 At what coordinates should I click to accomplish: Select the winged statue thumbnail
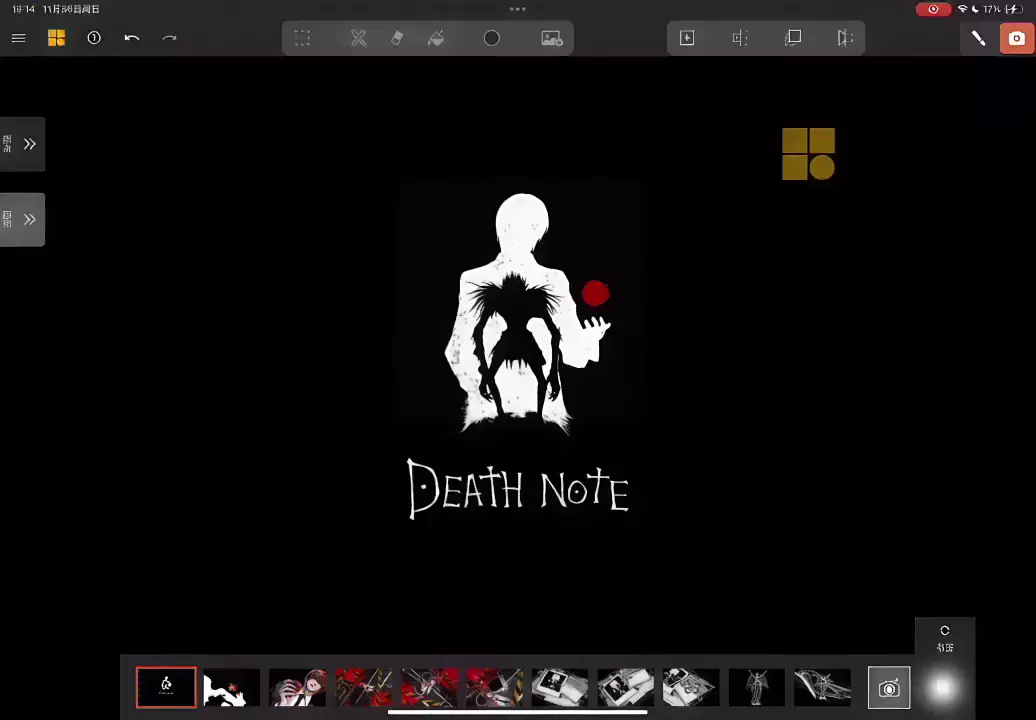coord(756,687)
